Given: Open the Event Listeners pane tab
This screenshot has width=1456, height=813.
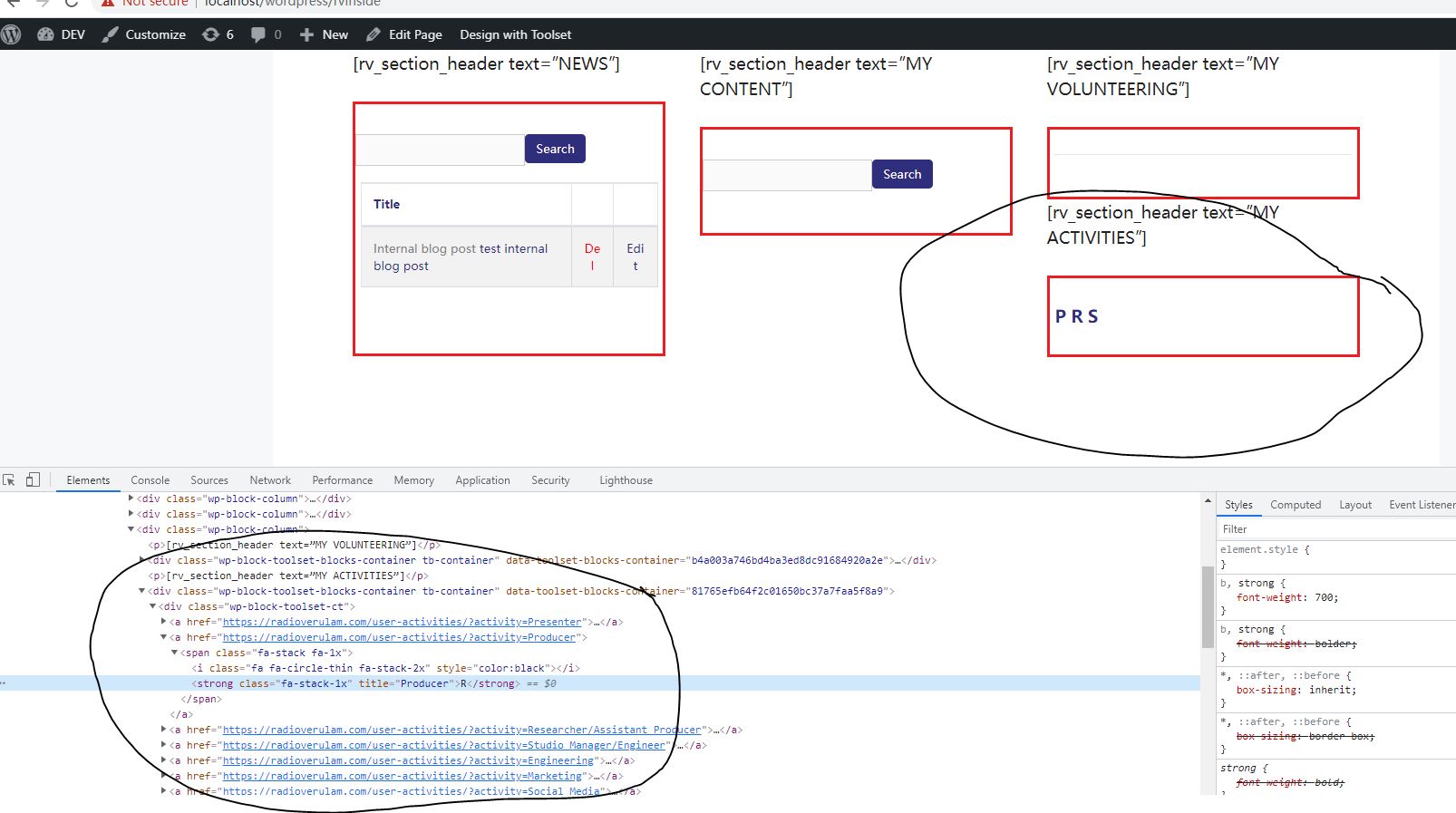Looking at the screenshot, I should 1422,505.
